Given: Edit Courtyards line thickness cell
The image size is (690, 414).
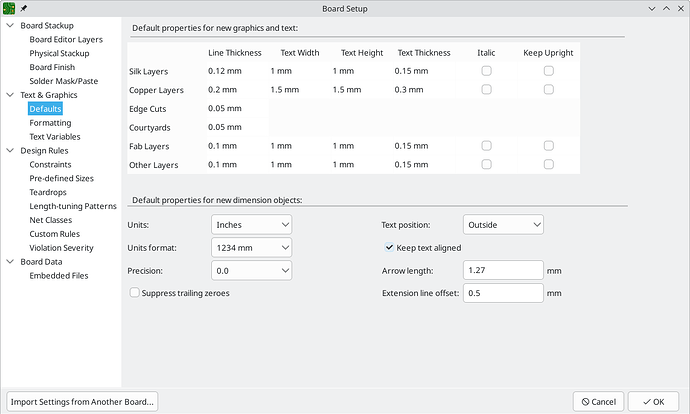Looking at the screenshot, I should pyautogui.click(x=238, y=127).
